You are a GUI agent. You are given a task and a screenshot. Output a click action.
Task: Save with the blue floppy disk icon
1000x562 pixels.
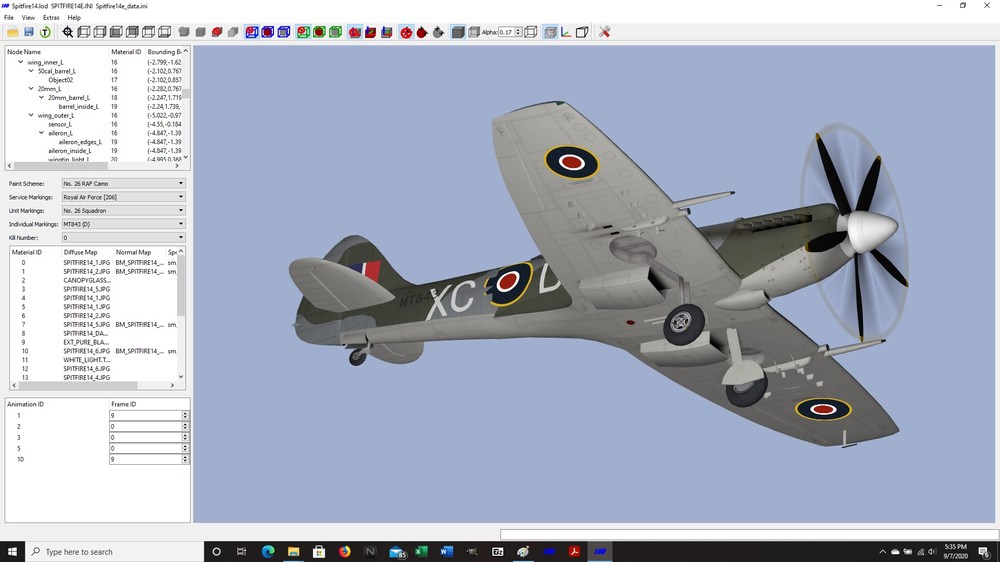pos(29,32)
